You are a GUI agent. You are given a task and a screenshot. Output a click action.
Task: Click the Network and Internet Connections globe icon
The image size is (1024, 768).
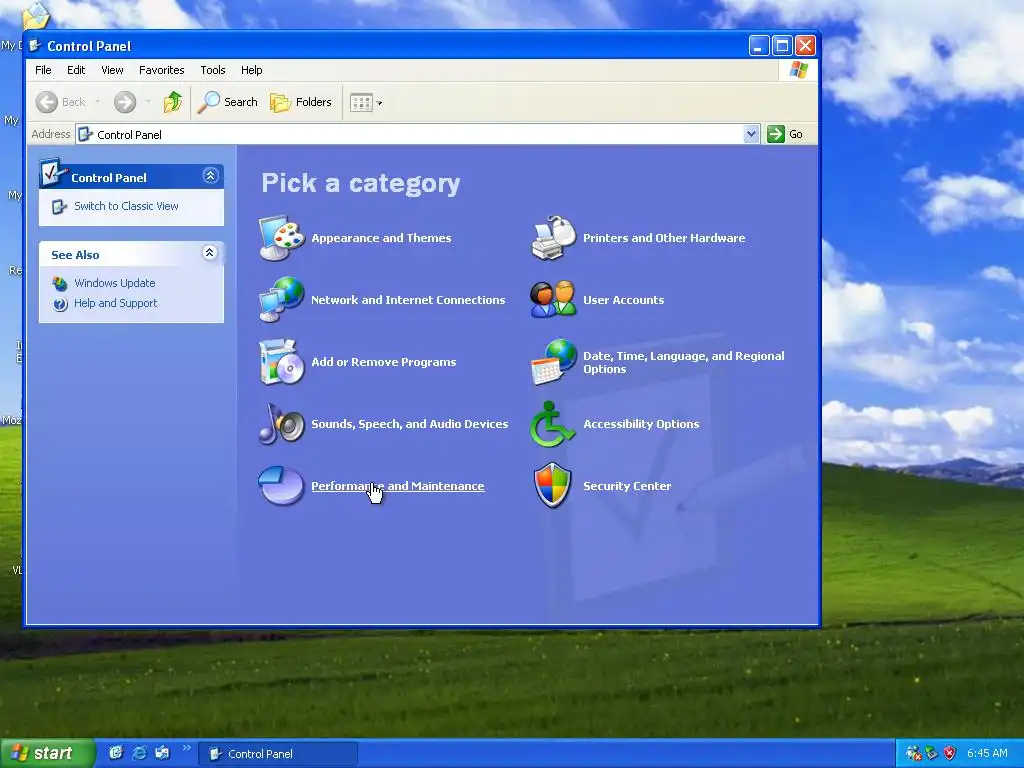[281, 300]
